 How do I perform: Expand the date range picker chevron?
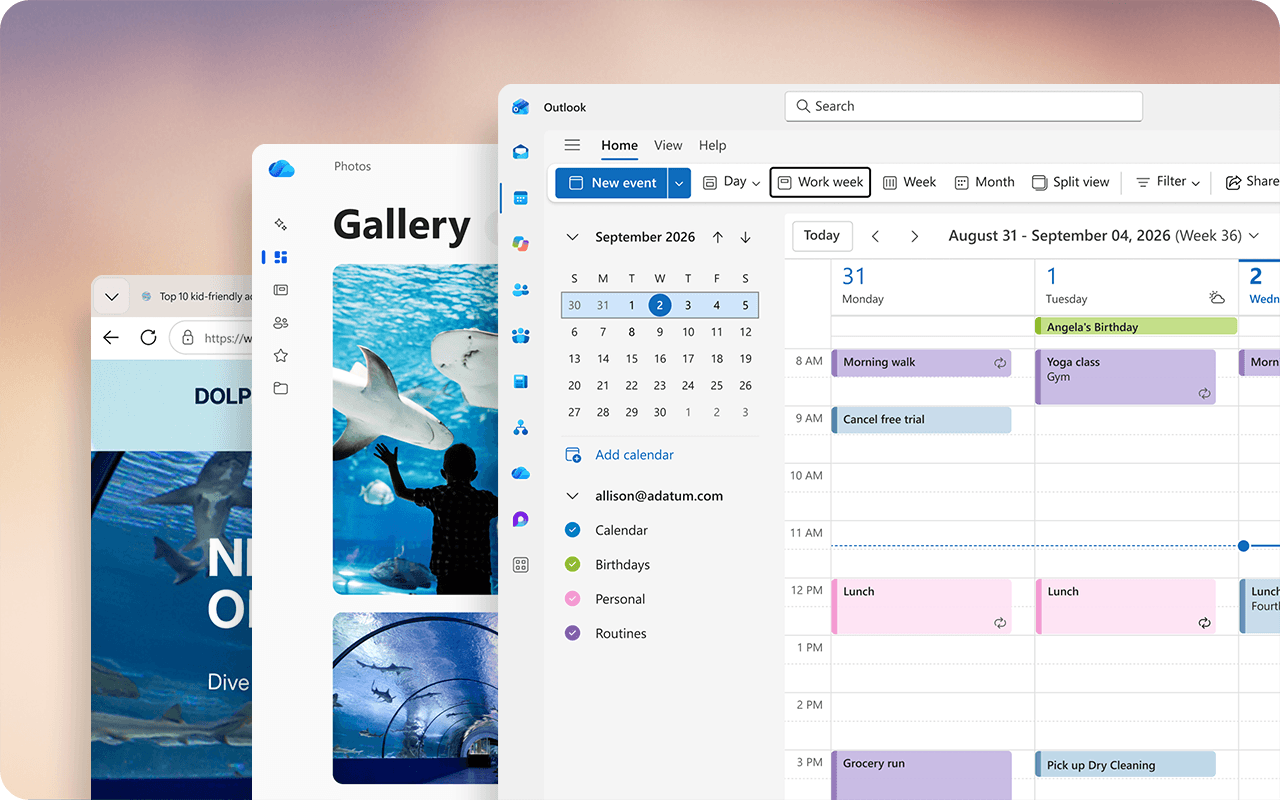pyautogui.click(x=1254, y=236)
